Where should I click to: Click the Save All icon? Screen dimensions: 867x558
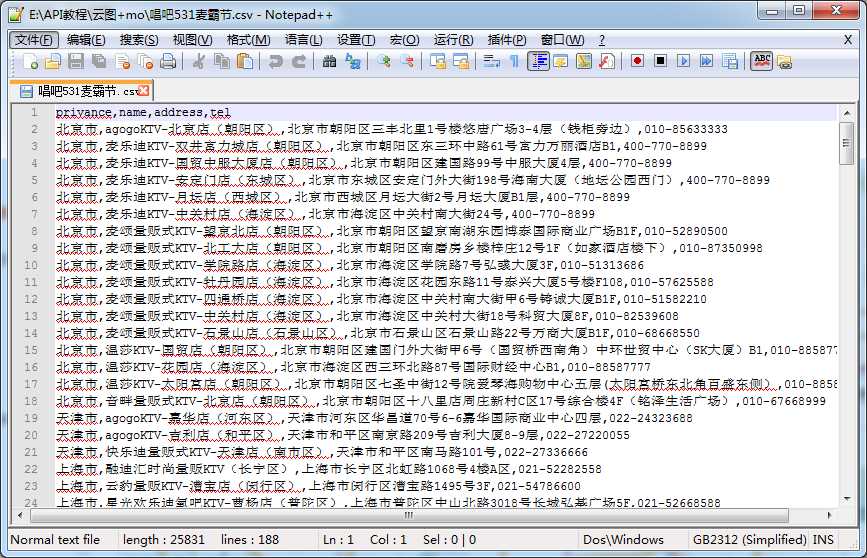[100, 61]
